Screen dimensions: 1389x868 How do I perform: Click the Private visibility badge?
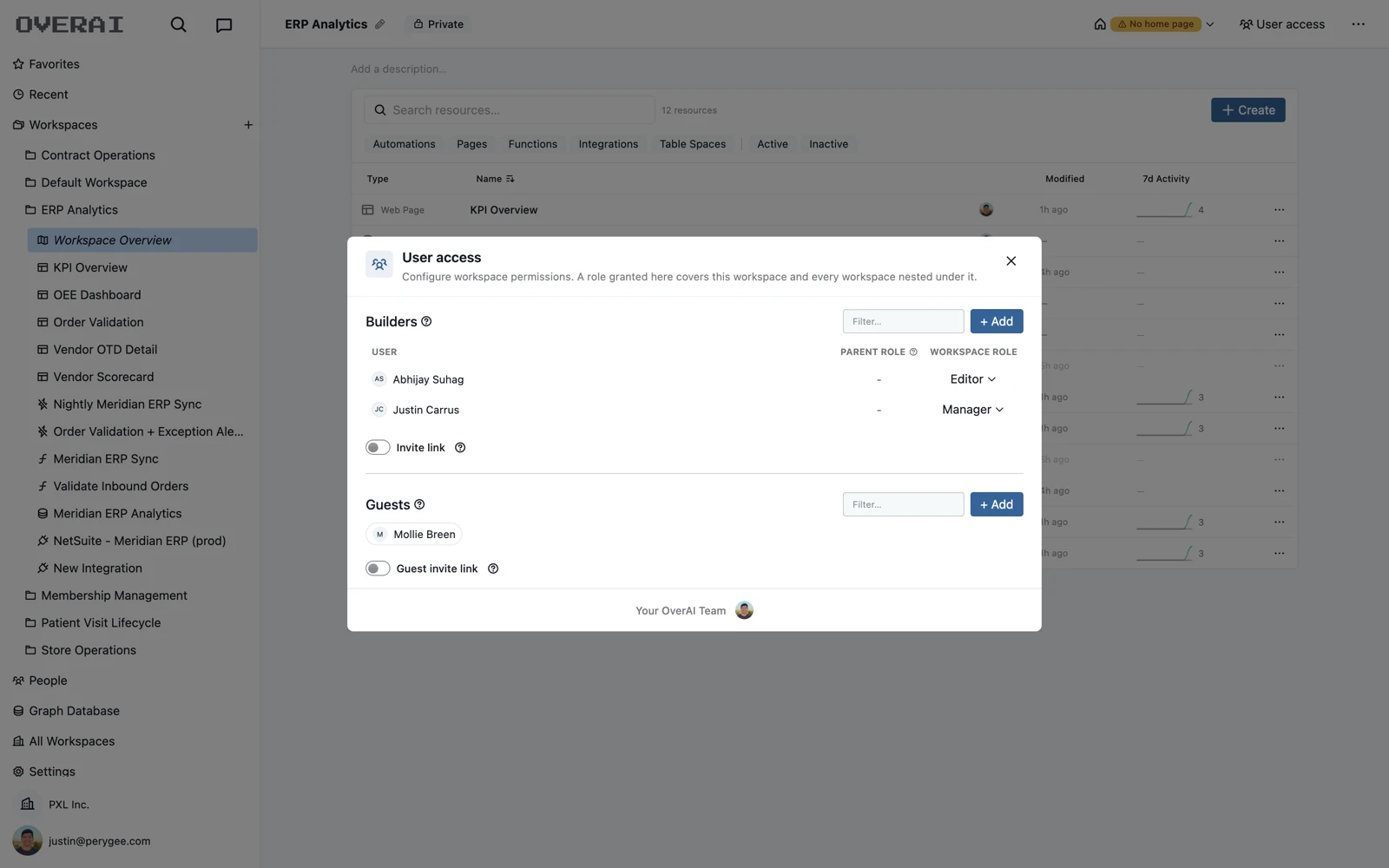pyautogui.click(x=438, y=24)
